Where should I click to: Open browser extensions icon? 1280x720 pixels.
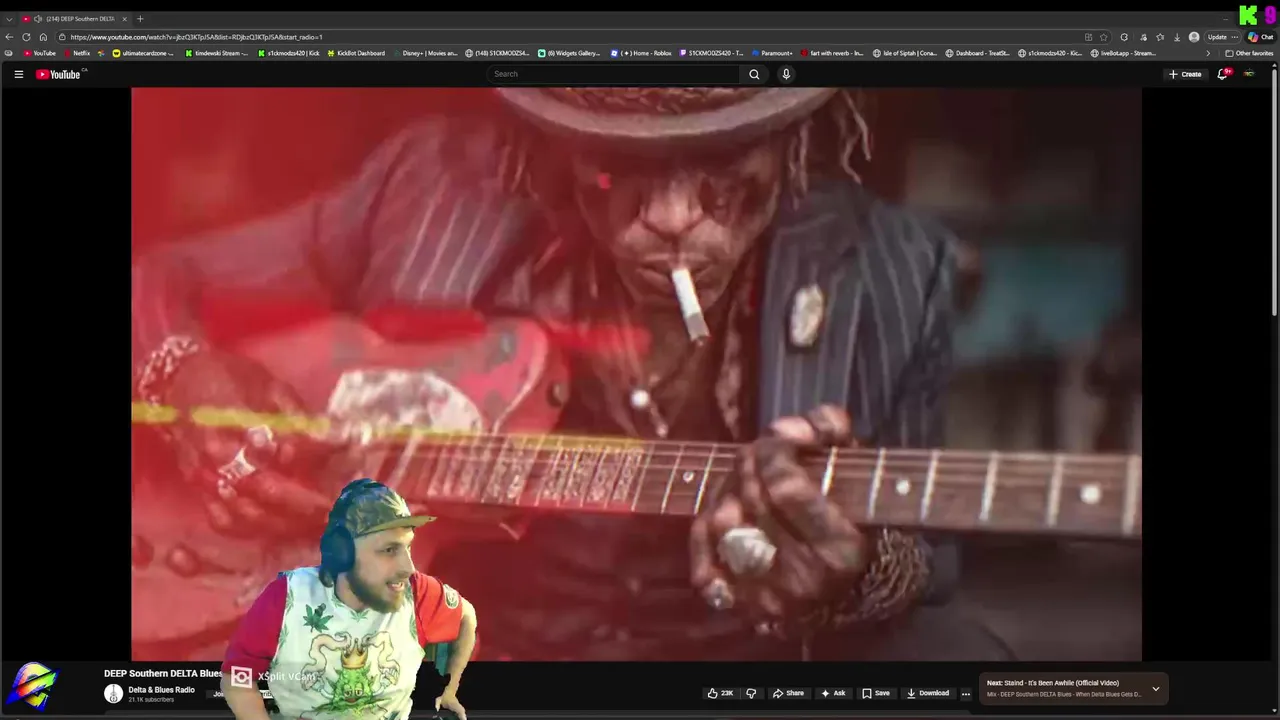tap(1124, 37)
